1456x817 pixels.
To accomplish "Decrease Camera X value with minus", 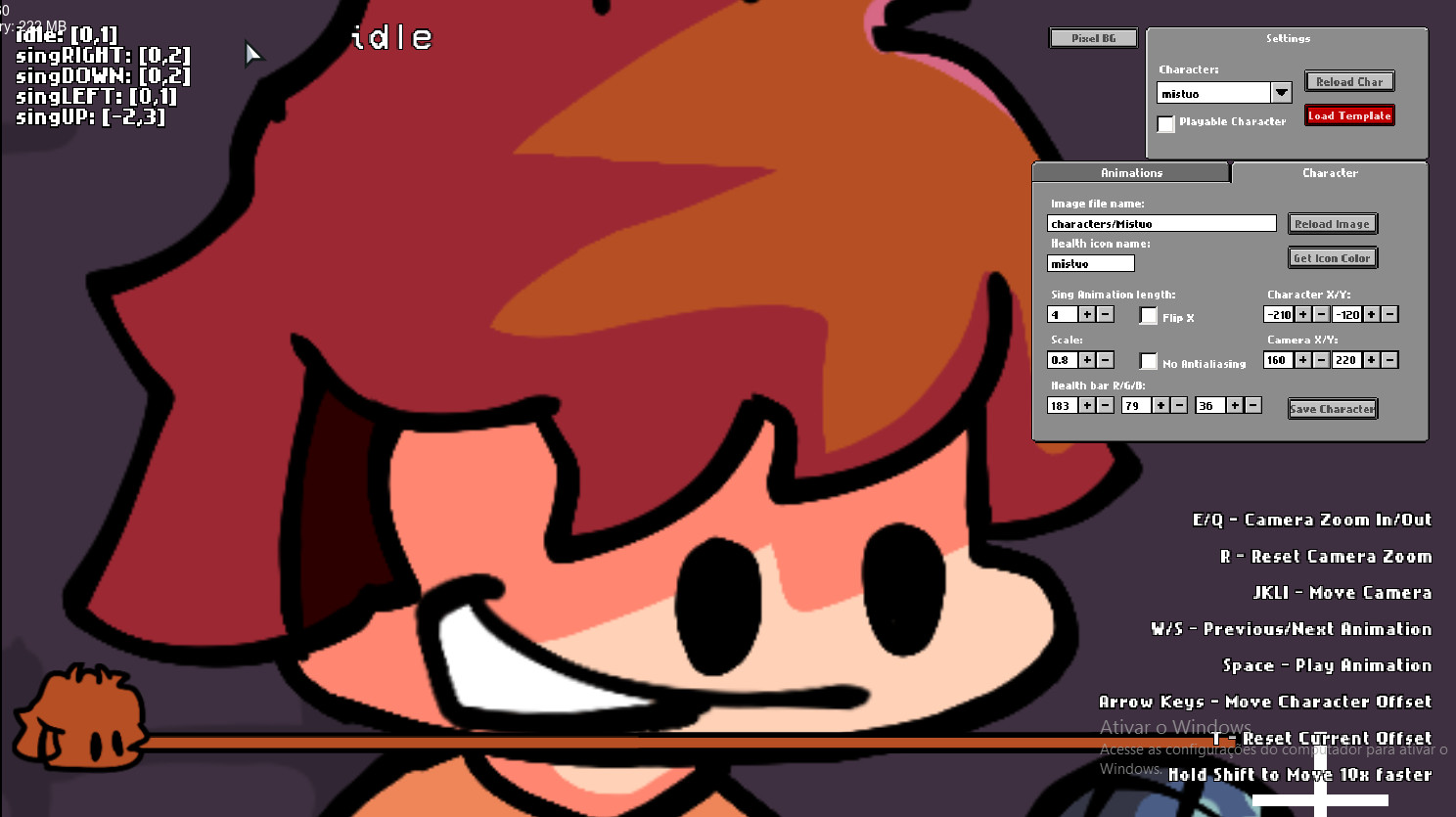I will 1321,360.
